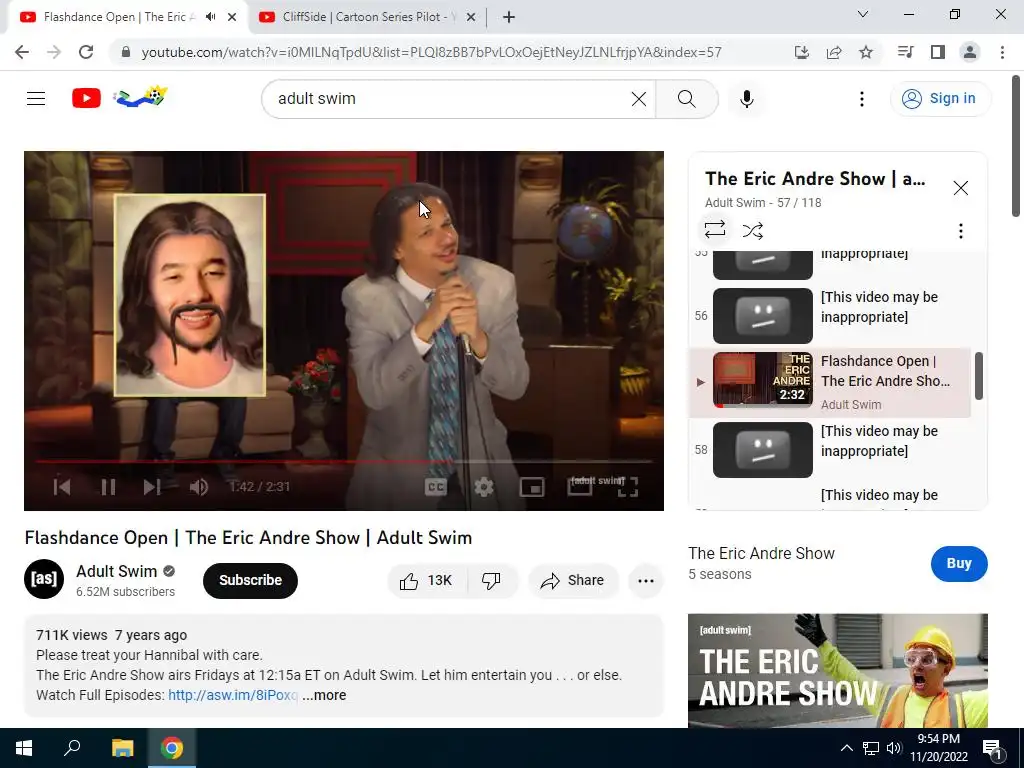Enter full screen mode

coord(627,487)
